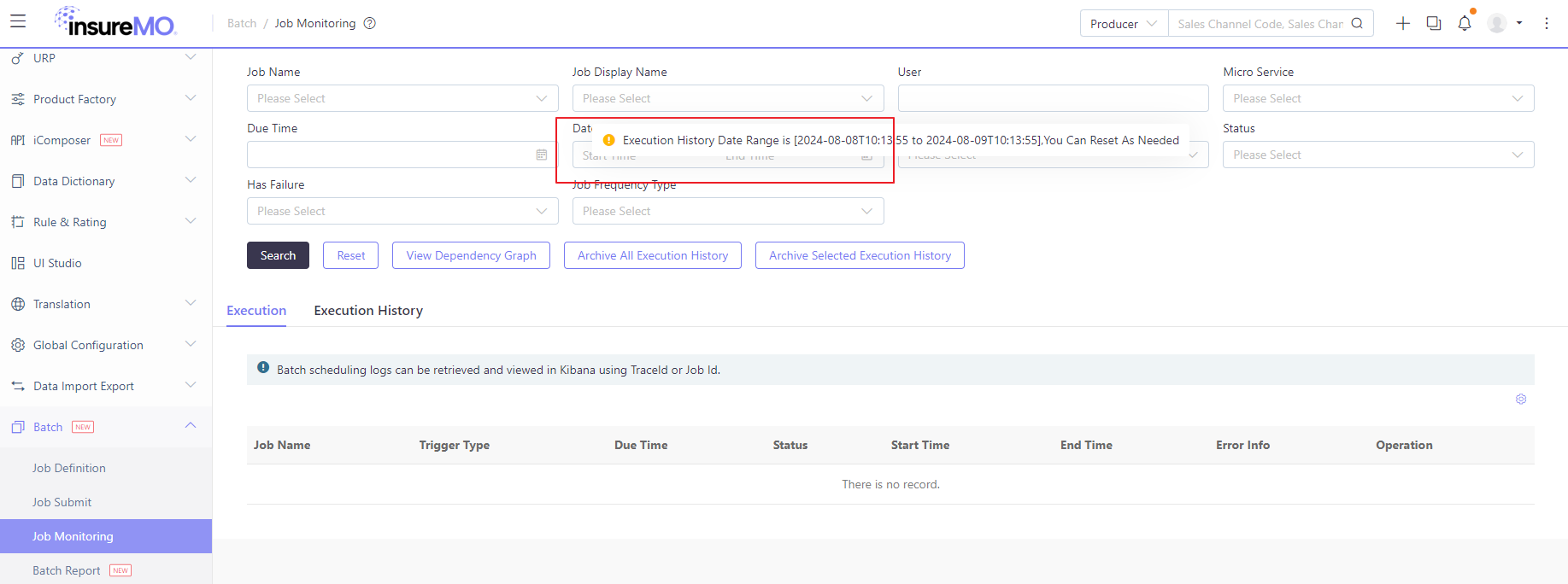This screenshot has width=1568, height=584.
Task: Click the iComposer API icon
Action: pos(18,140)
